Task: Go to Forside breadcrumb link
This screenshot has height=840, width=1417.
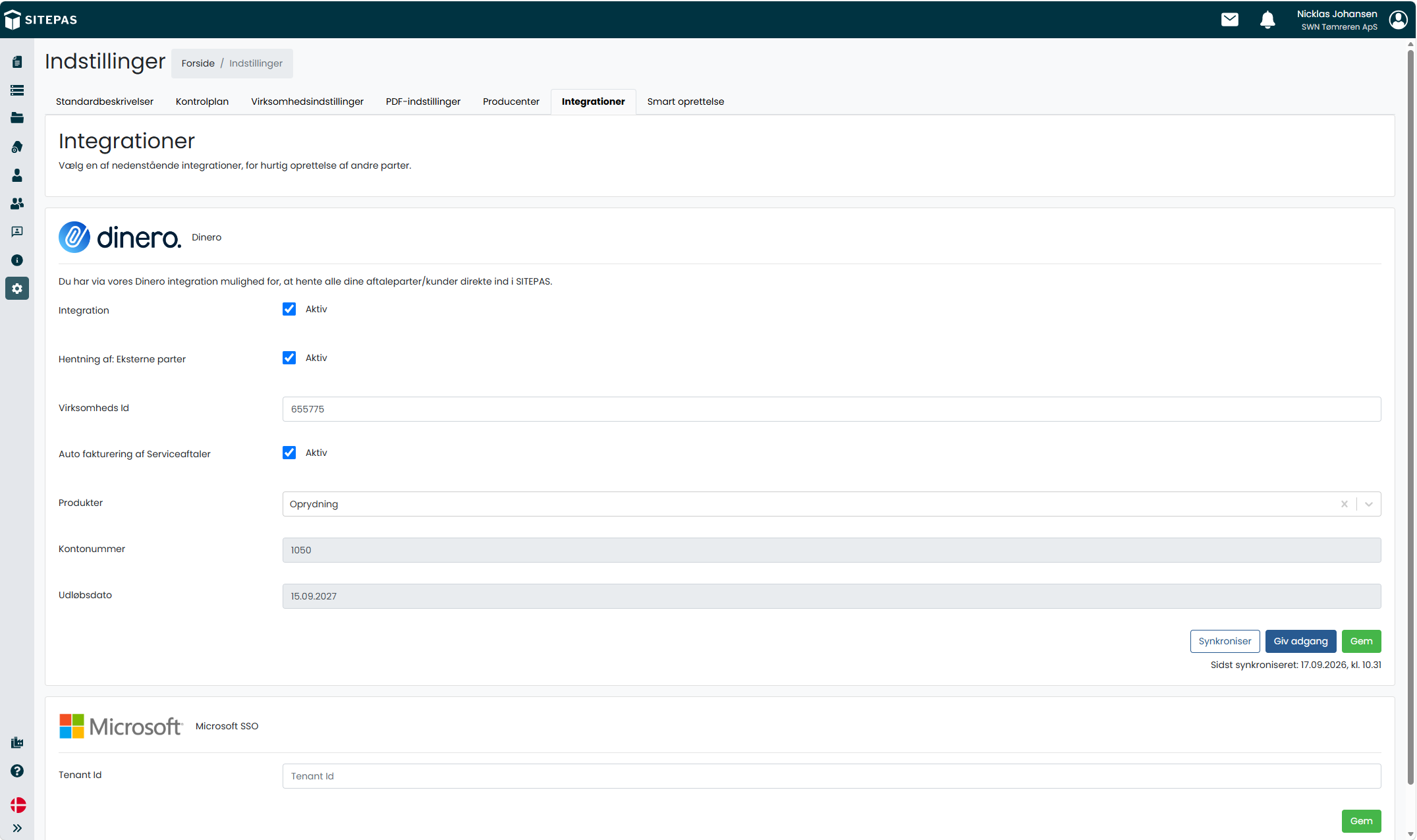Action: 198,63
